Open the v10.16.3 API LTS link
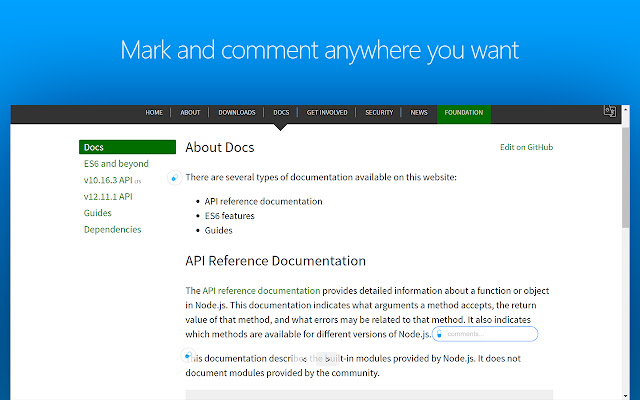The image size is (640, 400). (109, 180)
